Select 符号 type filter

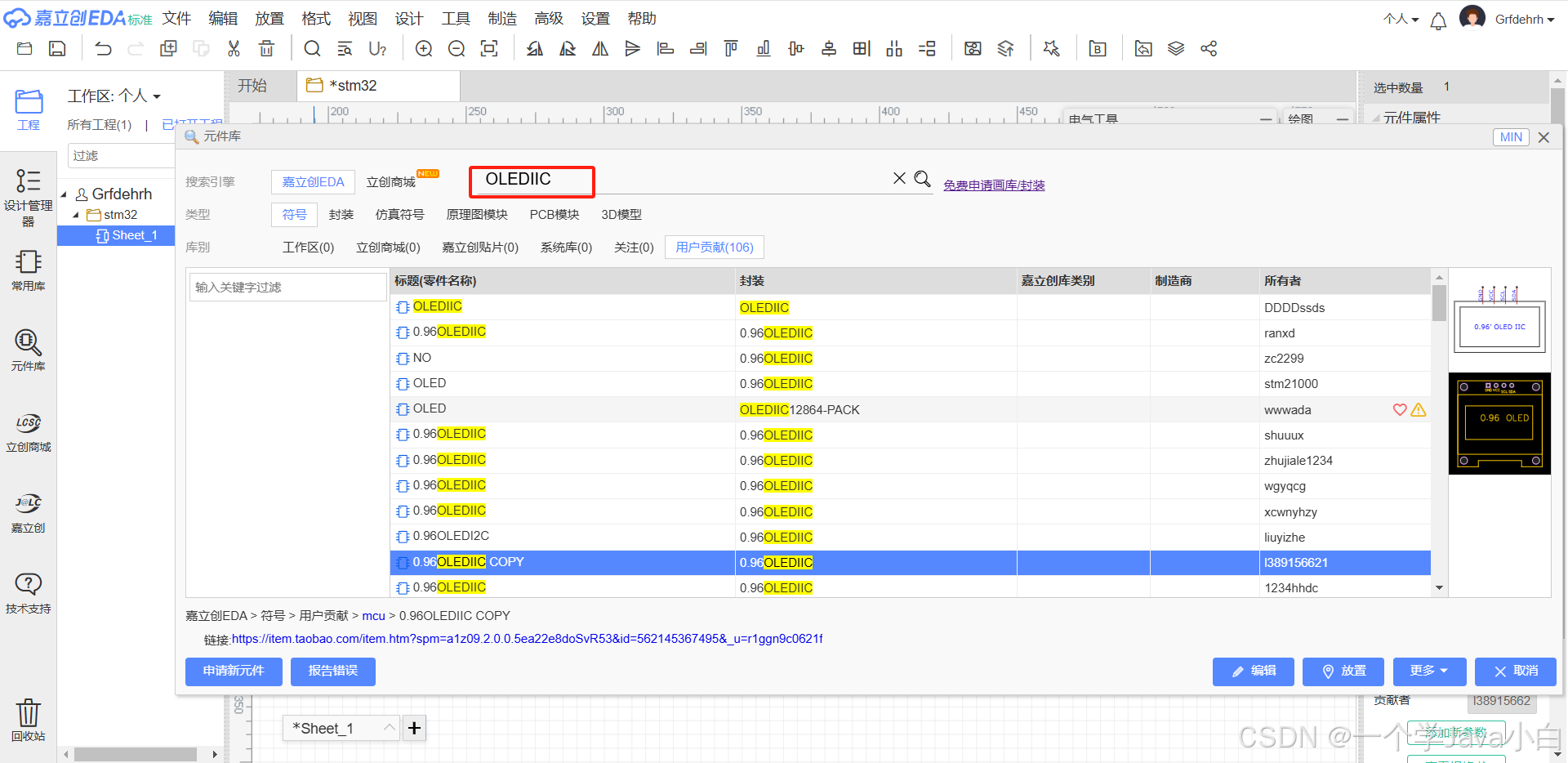(294, 215)
